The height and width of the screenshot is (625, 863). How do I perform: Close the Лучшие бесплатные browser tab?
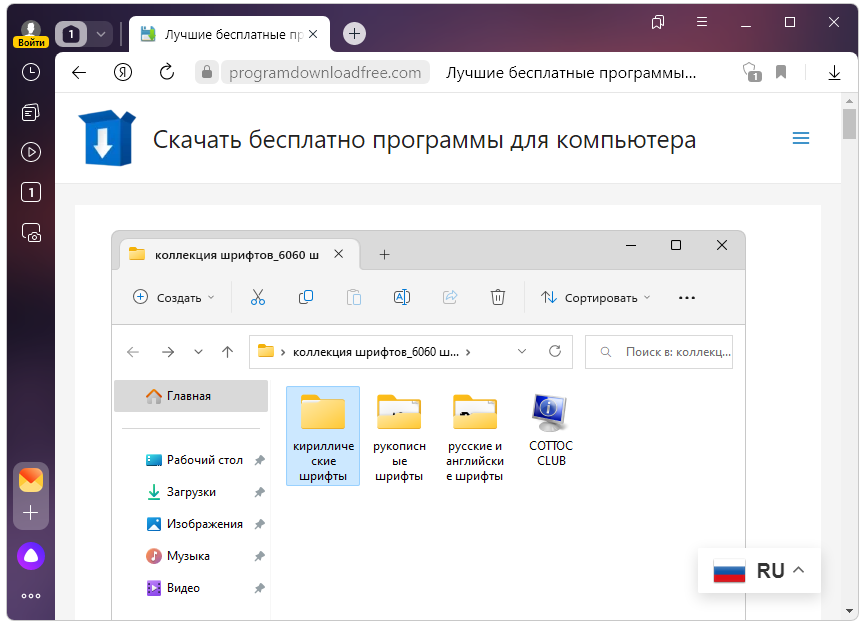[313, 34]
